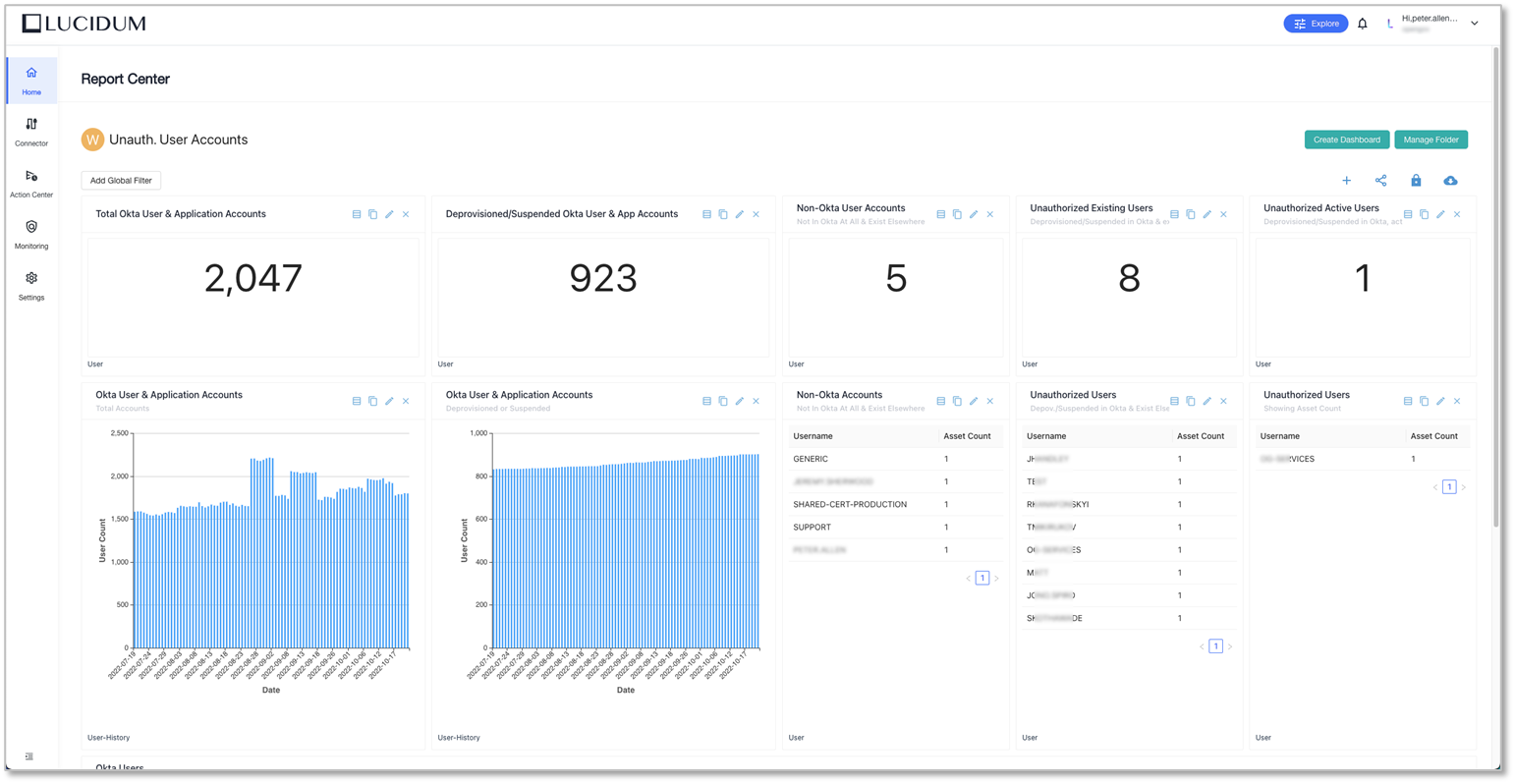Go to next page in Non-Okta Accounts table
This screenshot has height=784, width=1515.
coord(996,579)
